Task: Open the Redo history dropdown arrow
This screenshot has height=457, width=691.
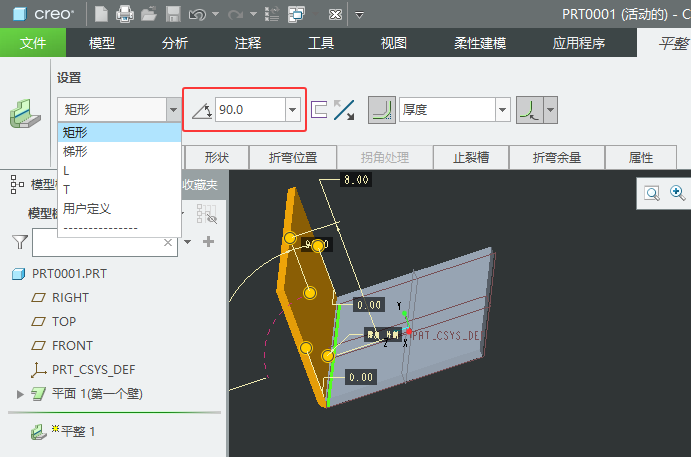Action: (x=253, y=14)
